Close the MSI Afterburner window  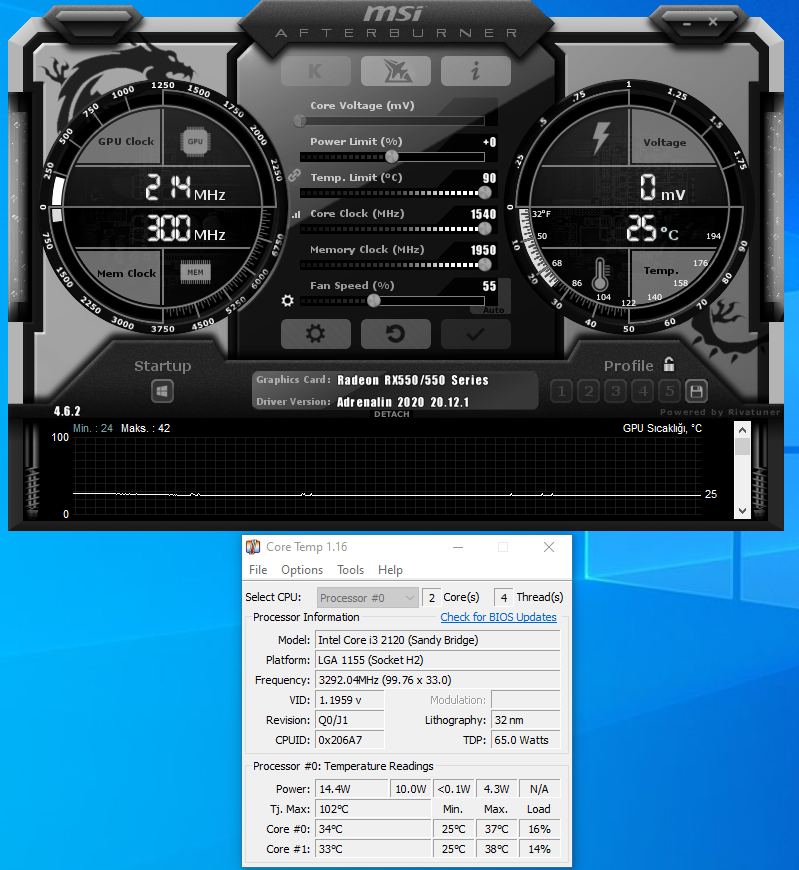click(713, 22)
